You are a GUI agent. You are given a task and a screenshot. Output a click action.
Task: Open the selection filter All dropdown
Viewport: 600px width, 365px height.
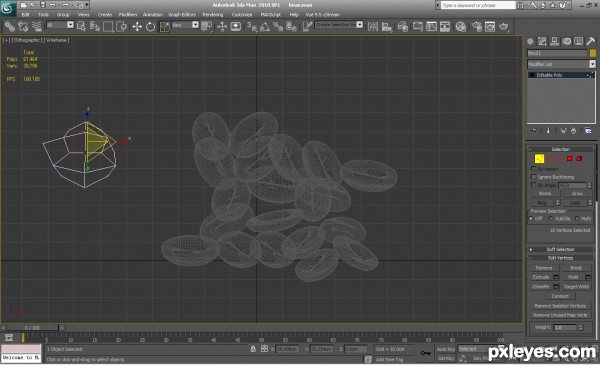tap(60, 25)
